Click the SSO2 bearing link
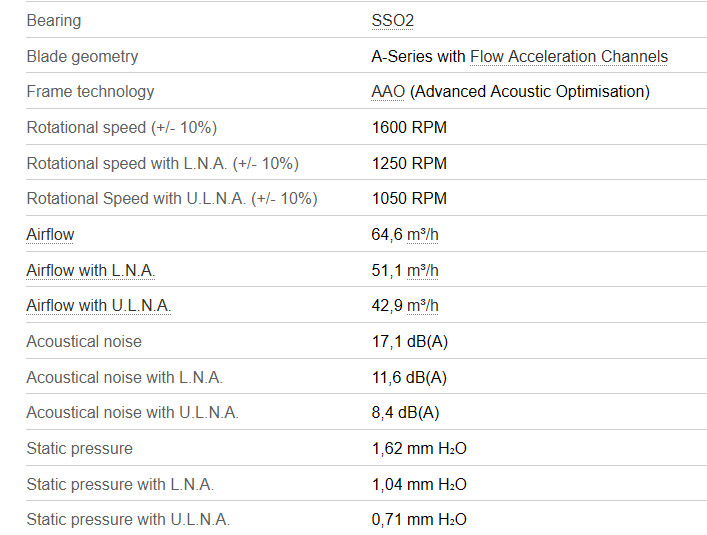 [392, 20]
